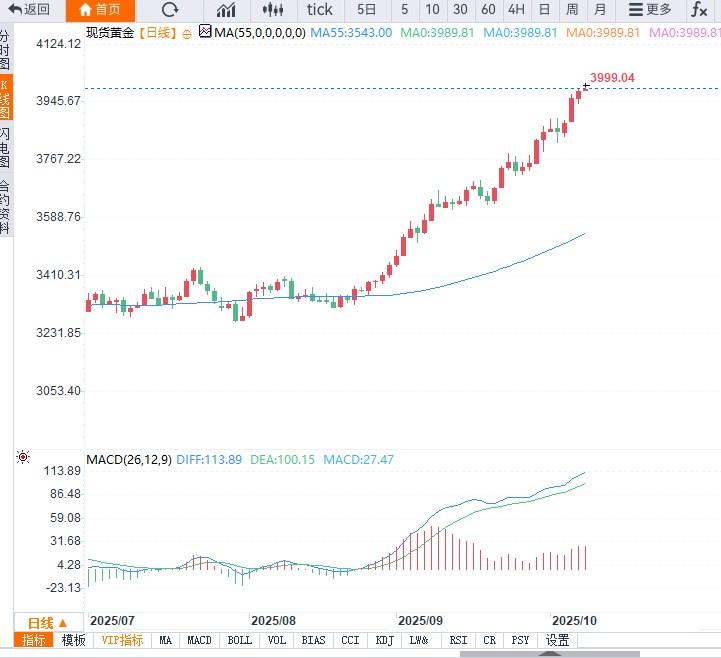The image size is (721, 658).
Task: Switch to the line chart icon view
Action: click(226, 10)
